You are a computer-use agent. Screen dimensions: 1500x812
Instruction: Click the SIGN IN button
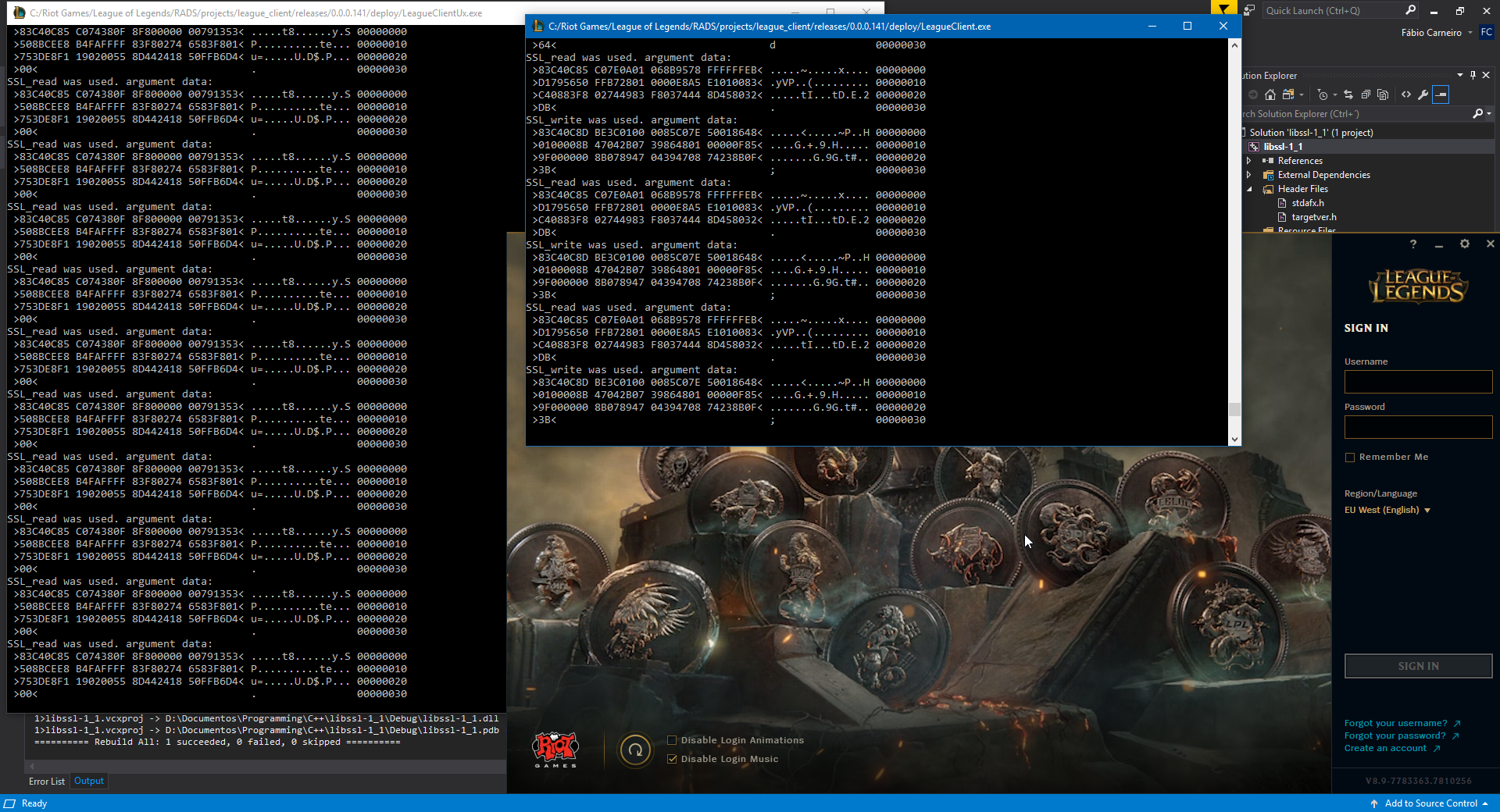click(1418, 666)
